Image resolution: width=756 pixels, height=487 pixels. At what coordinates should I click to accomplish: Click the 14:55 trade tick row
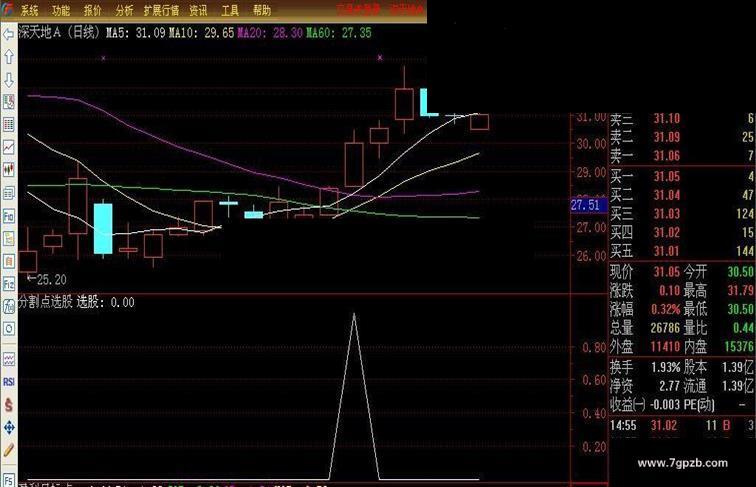pyautogui.click(x=681, y=426)
